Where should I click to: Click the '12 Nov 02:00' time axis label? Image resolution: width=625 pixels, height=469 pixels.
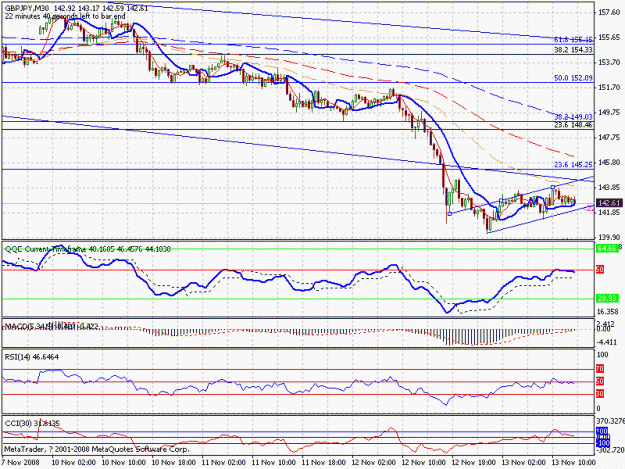tap(373, 463)
